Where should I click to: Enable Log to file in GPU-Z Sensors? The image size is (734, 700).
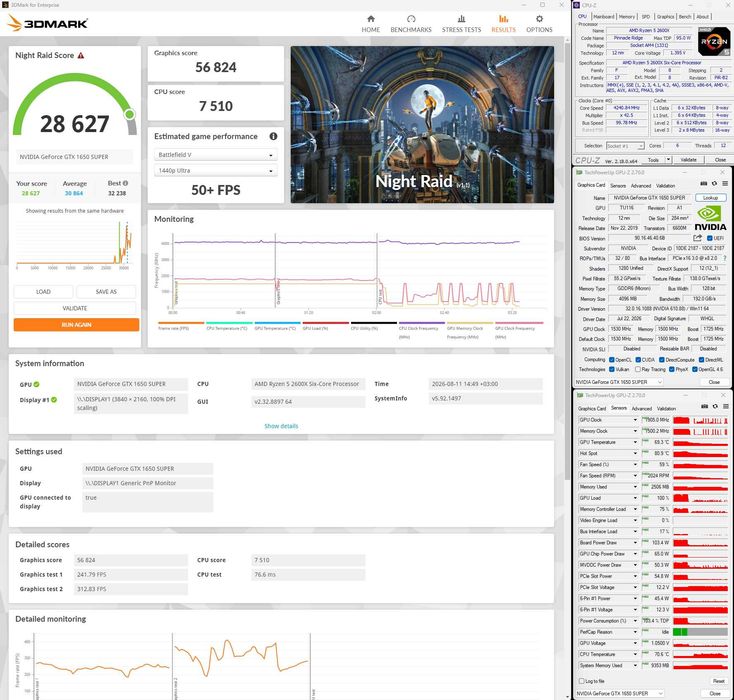(582, 681)
